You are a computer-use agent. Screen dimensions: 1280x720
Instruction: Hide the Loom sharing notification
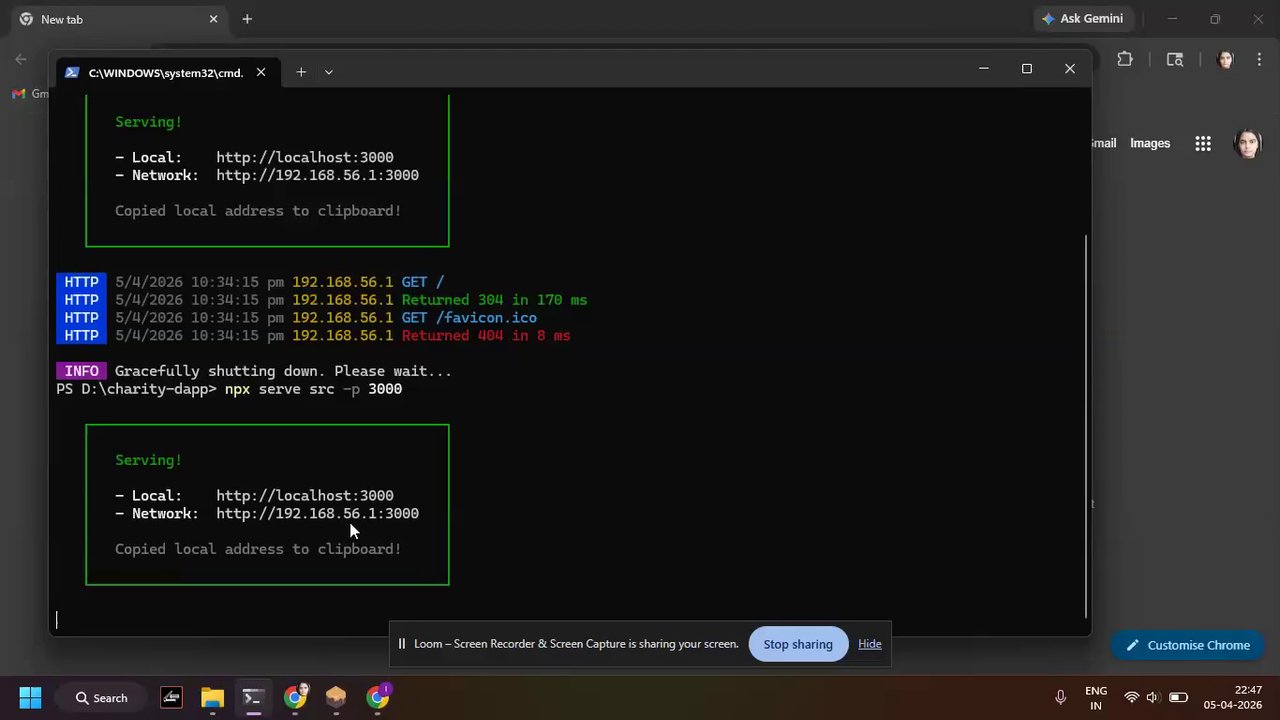(x=870, y=644)
